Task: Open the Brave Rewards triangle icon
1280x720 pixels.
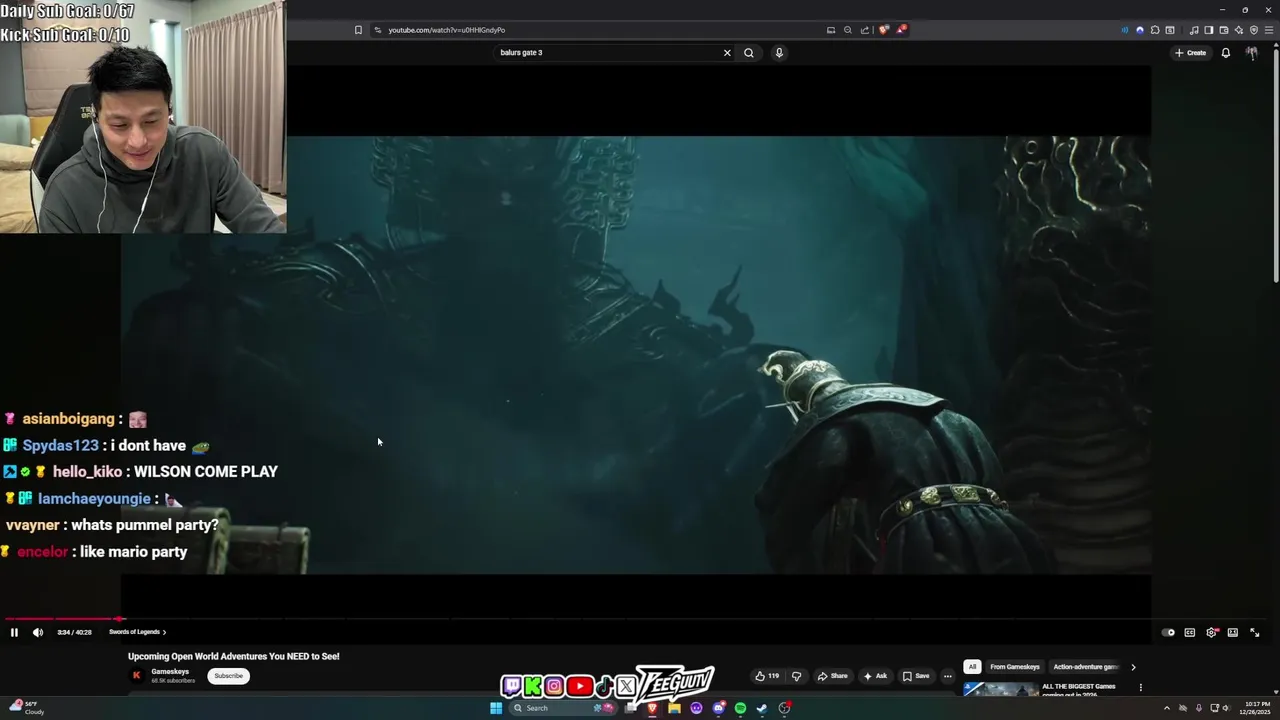Action: 901,30
